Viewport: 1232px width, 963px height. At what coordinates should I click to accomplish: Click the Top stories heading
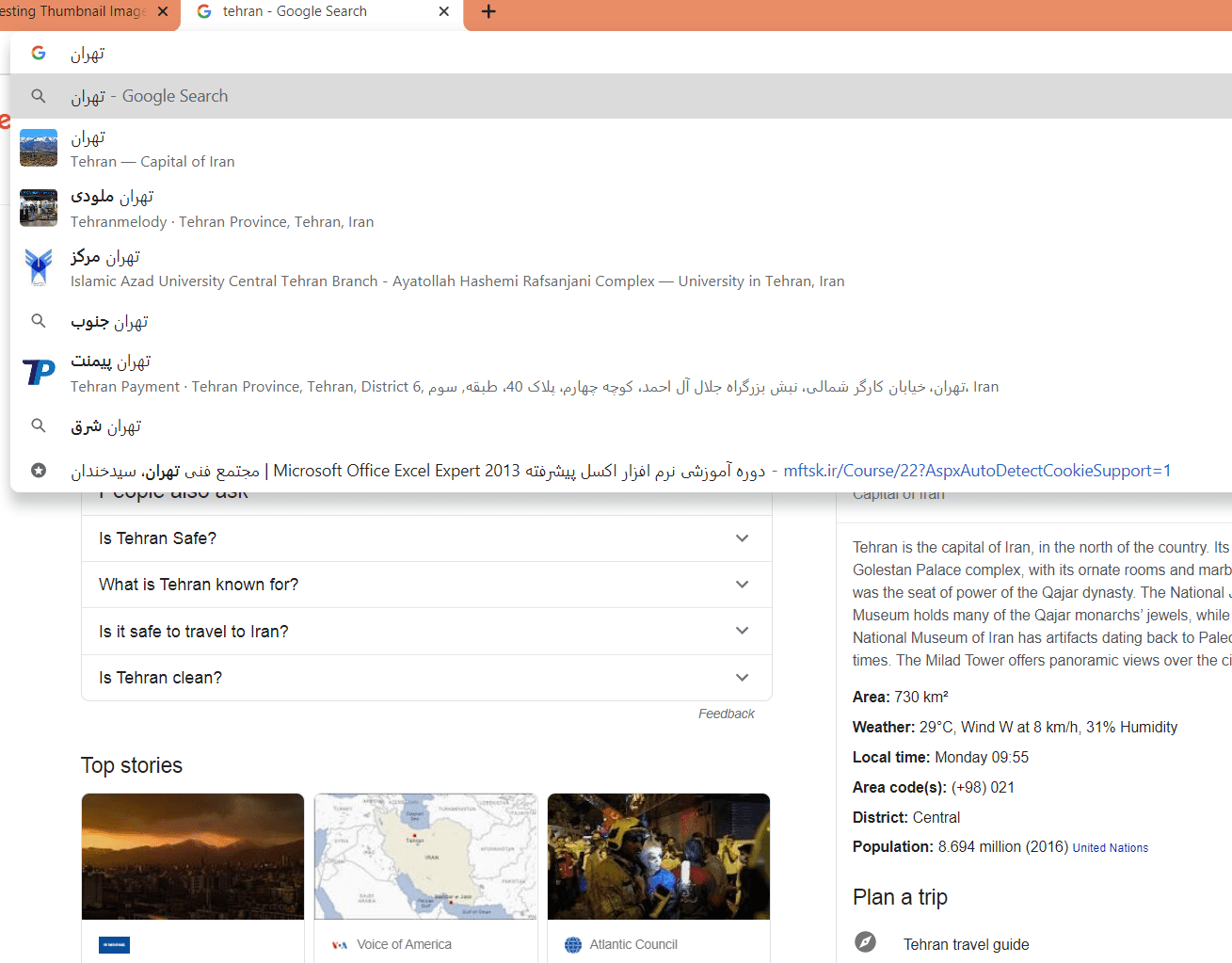click(x=132, y=765)
